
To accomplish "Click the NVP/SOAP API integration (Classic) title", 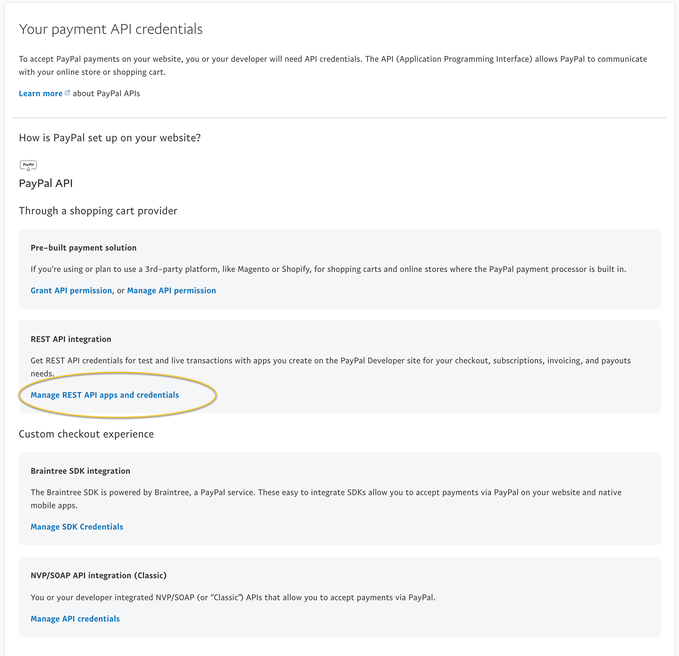I will tap(98, 575).
